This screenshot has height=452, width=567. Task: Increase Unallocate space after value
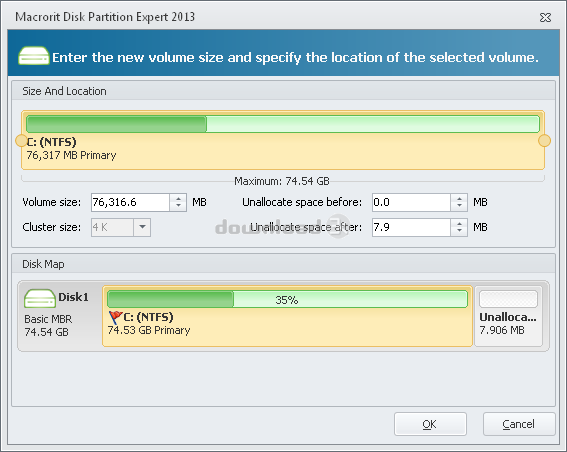[459, 223]
